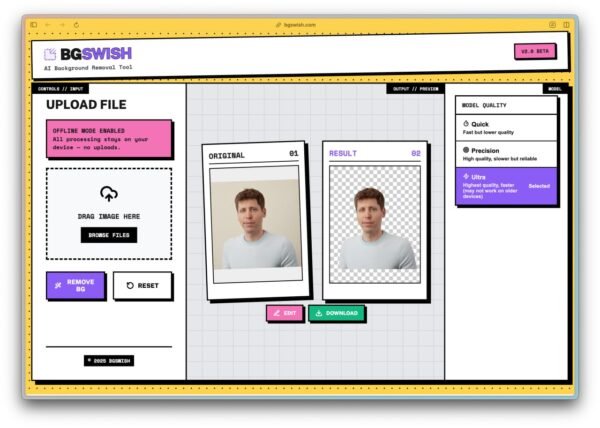600x428 pixels.
Task: Open the pink Edit button
Action: pyautogui.click(x=285, y=313)
